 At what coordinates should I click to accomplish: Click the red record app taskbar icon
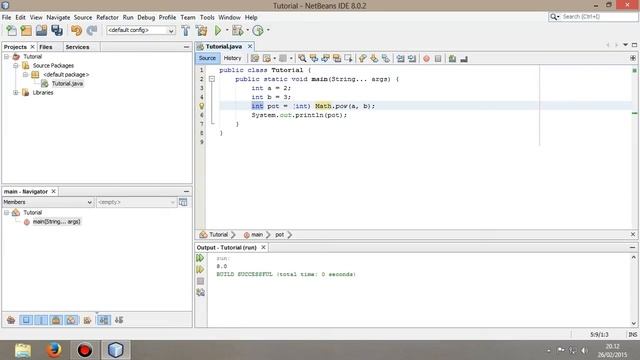[x=84, y=350]
